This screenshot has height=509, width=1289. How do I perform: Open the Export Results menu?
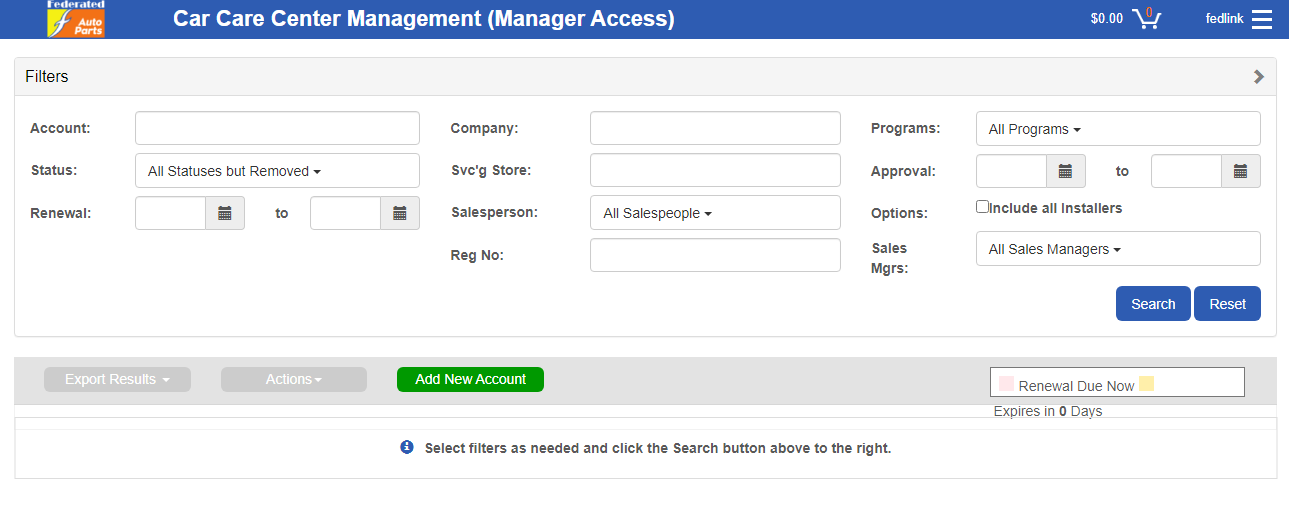pyautogui.click(x=117, y=380)
